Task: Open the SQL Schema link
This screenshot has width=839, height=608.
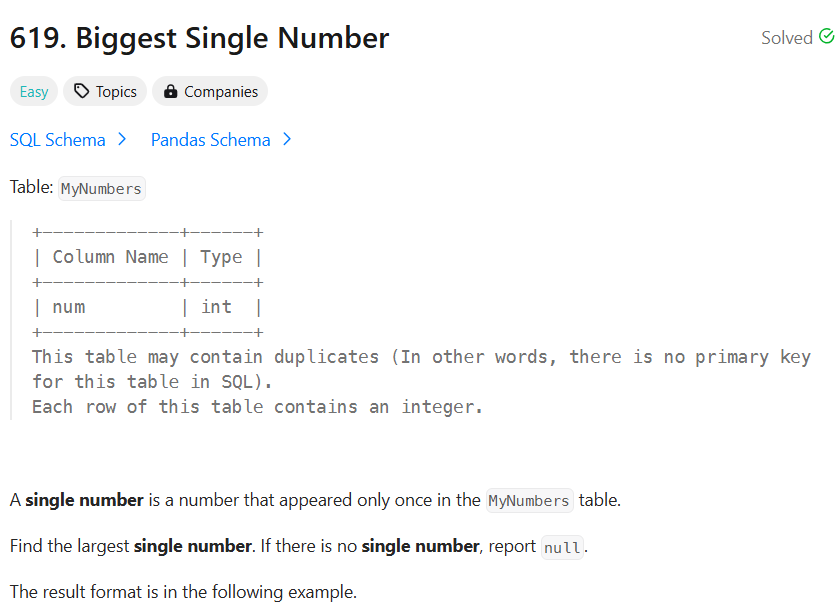Action: pos(58,140)
